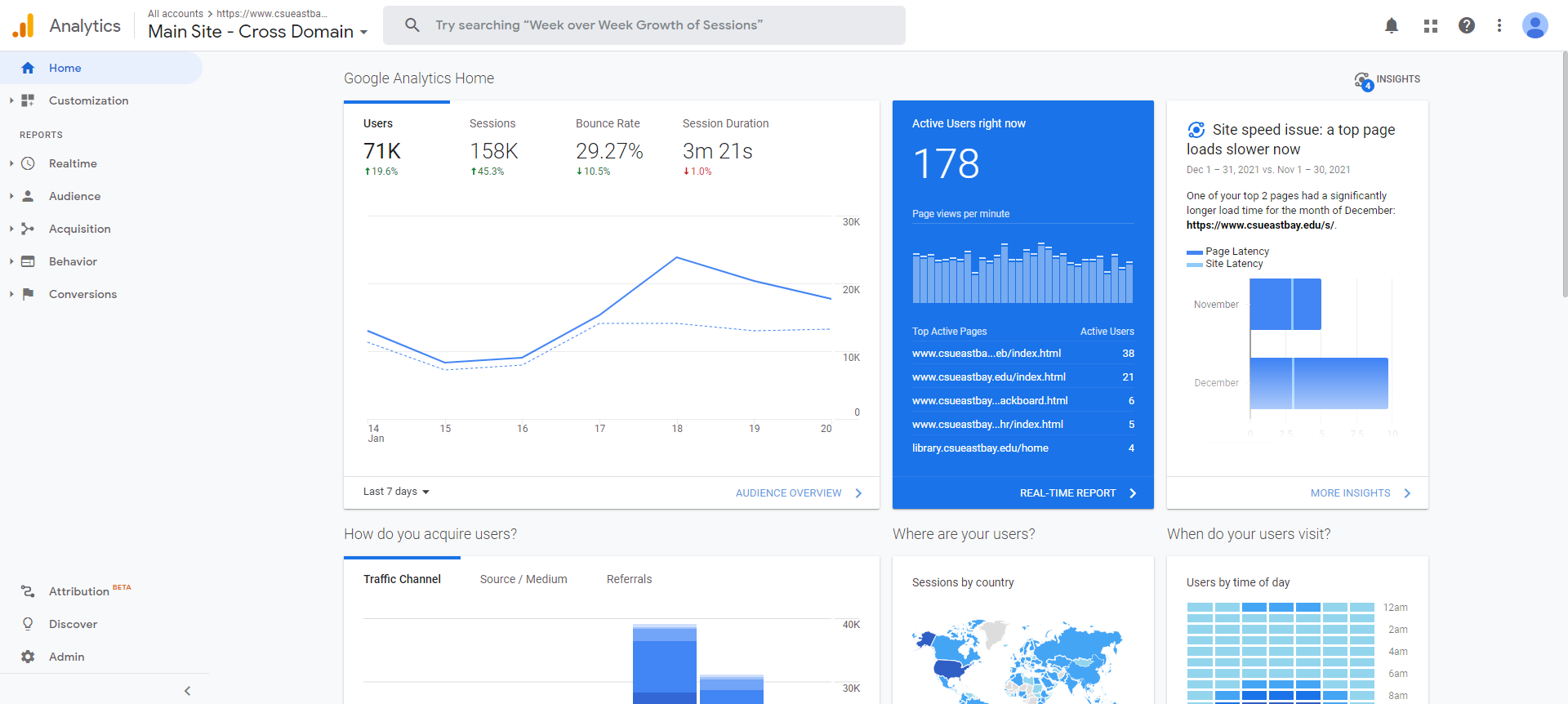Expand the Audience reports arrow

pyautogui.click(x=11, y=196)
